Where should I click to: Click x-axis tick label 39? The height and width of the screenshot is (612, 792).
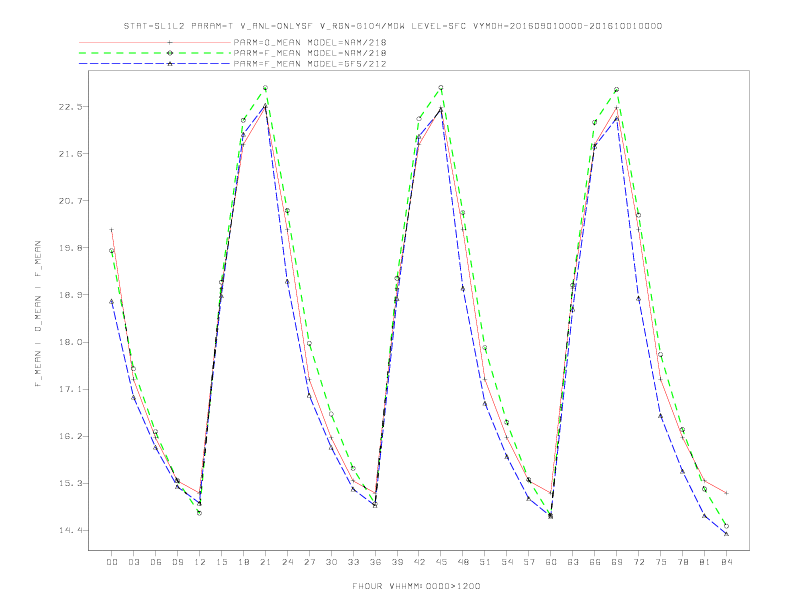click(397, 562)
